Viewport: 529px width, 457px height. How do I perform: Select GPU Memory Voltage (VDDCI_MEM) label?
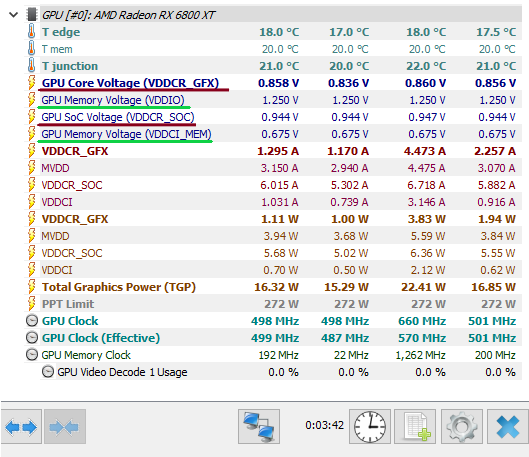(x=127, y=134)
